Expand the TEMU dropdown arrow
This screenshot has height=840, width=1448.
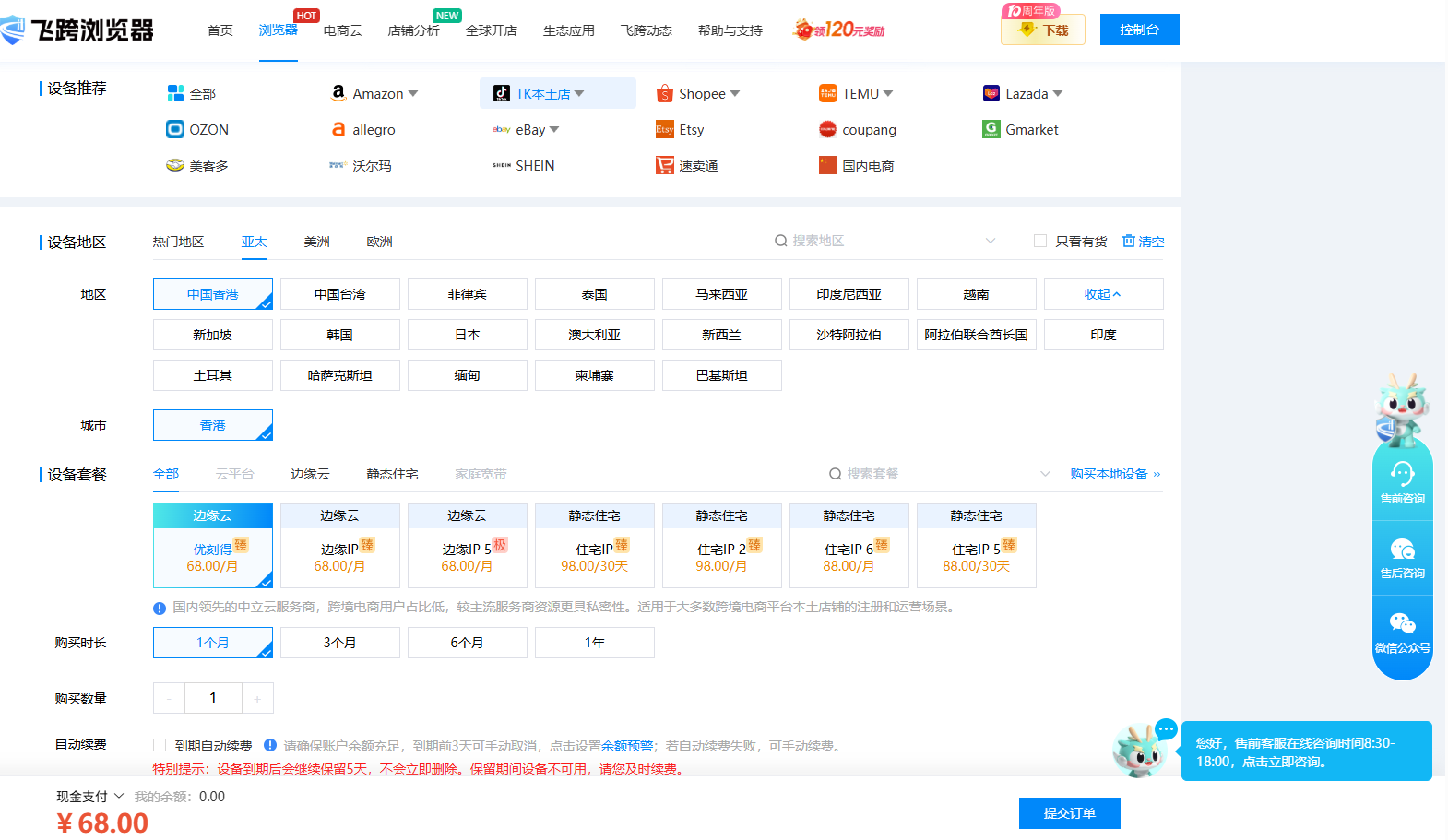(x=888, y=93)
